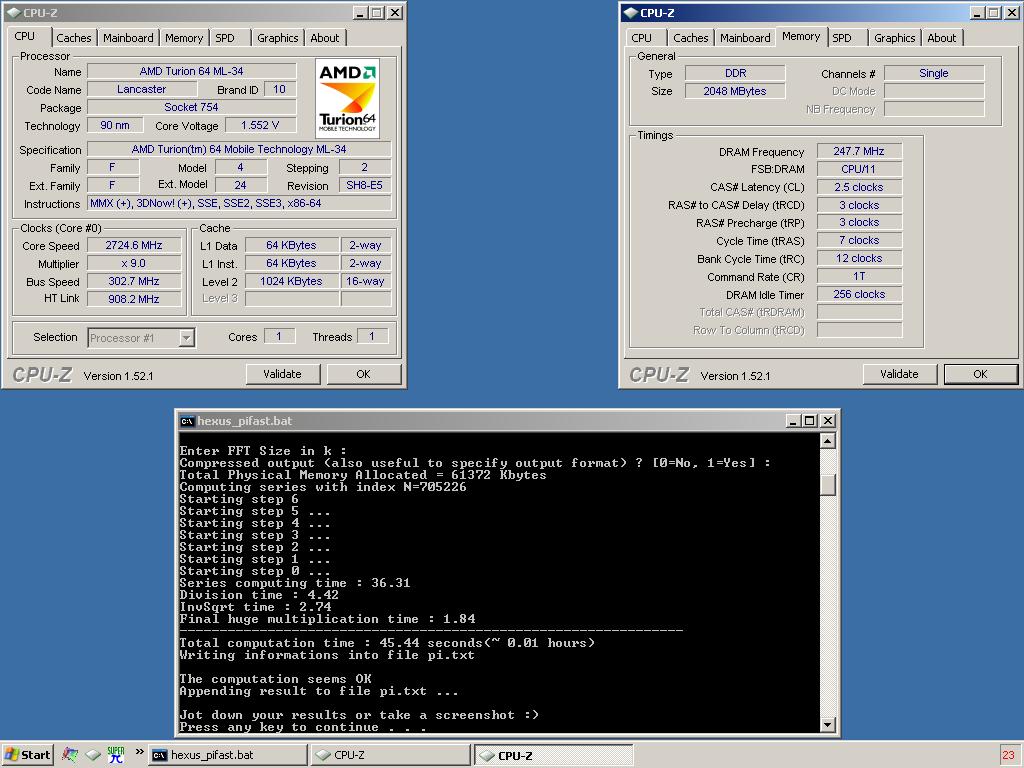Click the Multiplier value x 9.0
This screenshot has height=768, width=1024.
tap(134, 263)
